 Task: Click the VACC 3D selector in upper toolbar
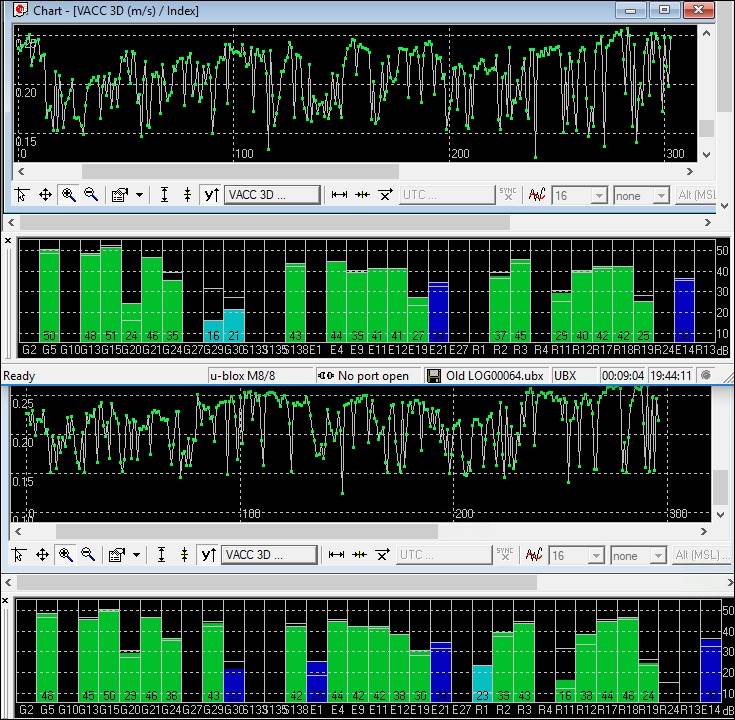[272, 195]
